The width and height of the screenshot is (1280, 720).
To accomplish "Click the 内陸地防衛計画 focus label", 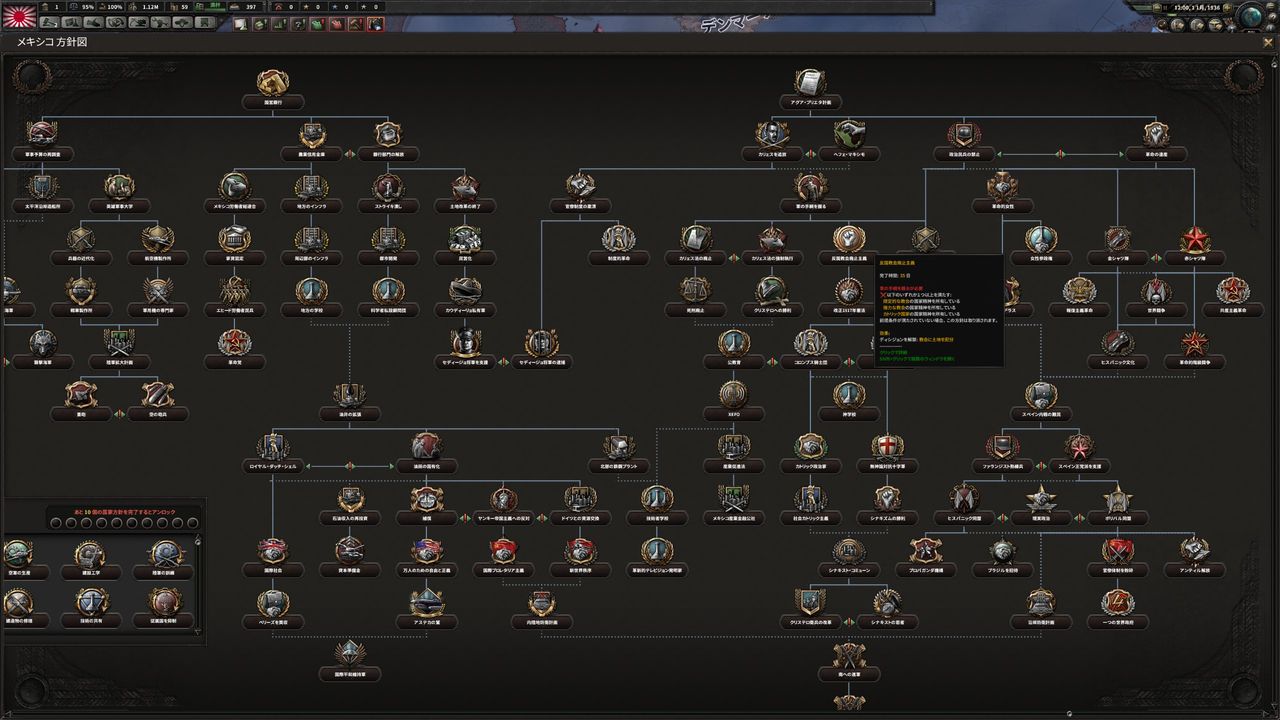I will (542, 623).
